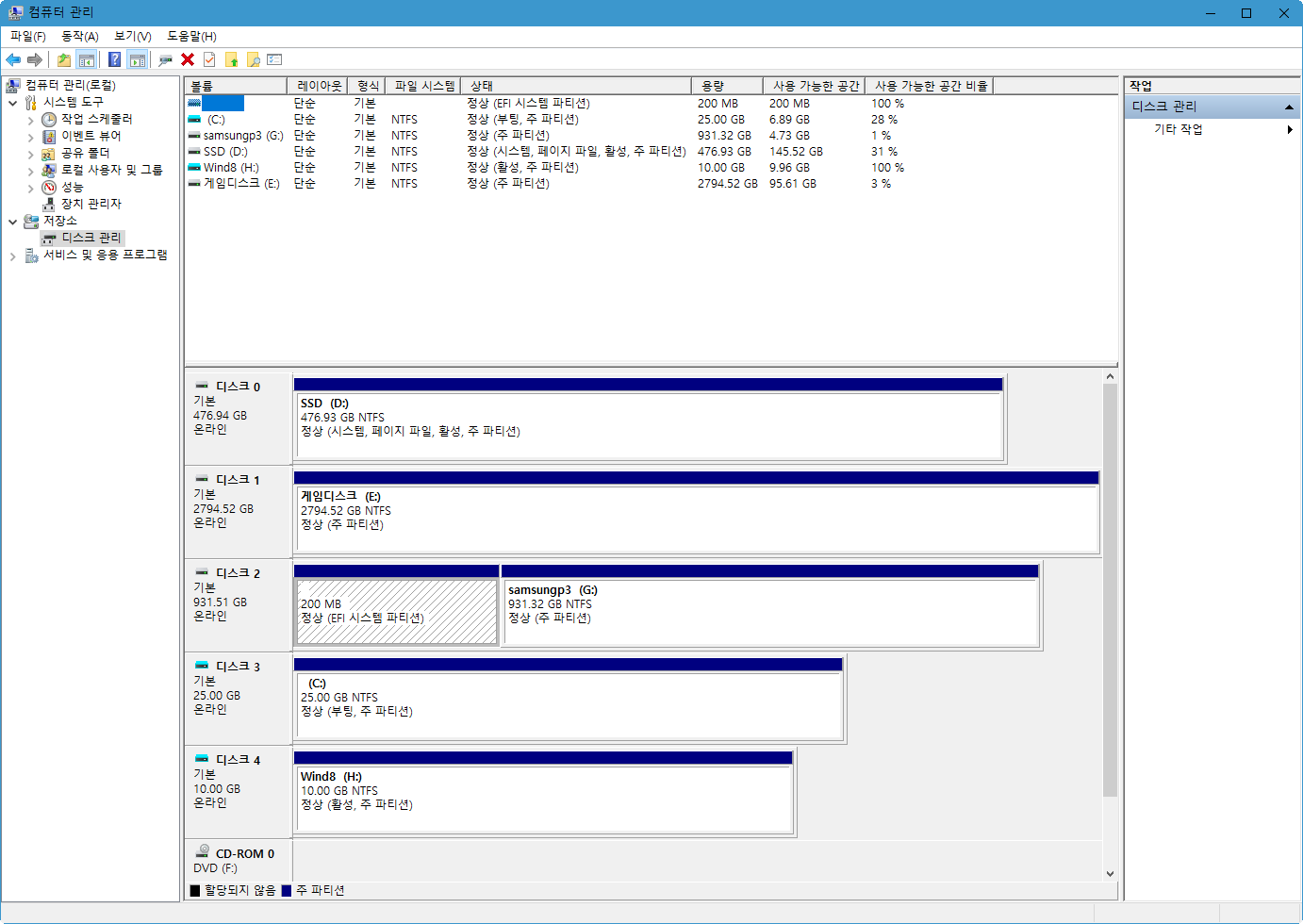
Task: Expand the 성능 node chevron
Action: tap(30, 189)
